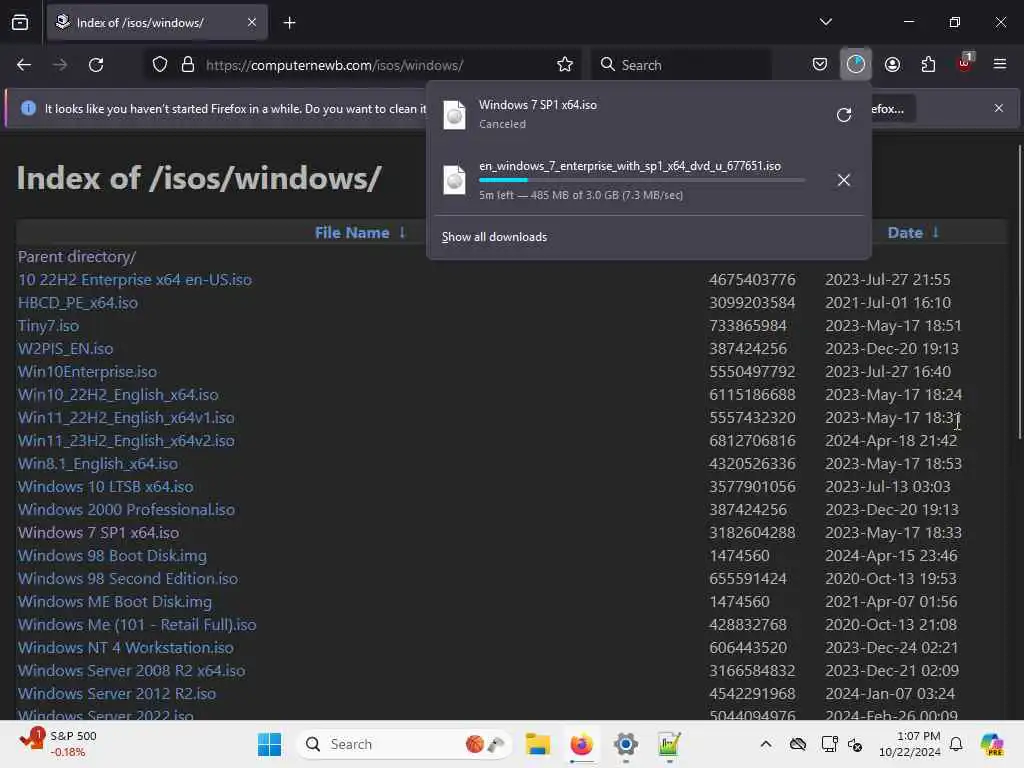Go back to previous page

click(x=24, y=65)
